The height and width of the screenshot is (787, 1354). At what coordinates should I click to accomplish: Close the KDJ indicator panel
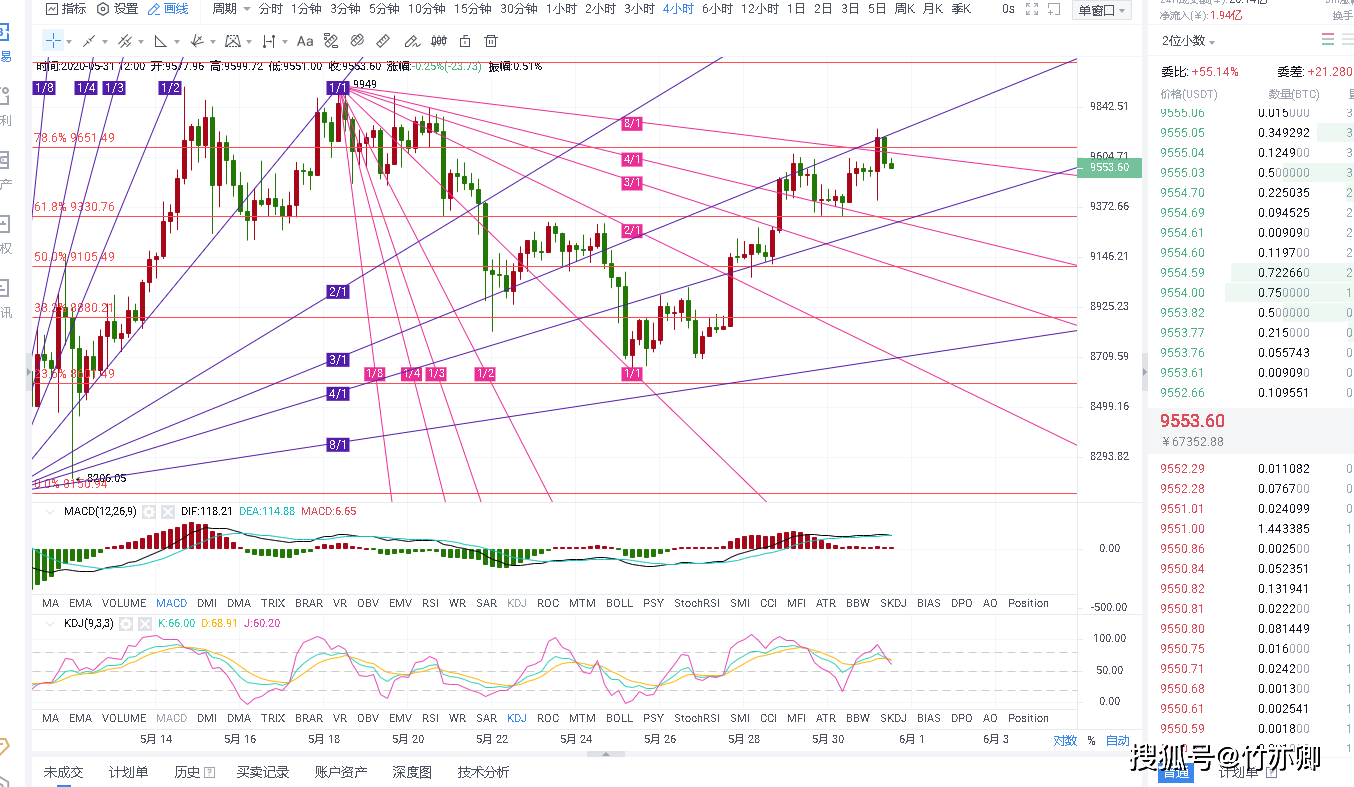(143, 623)
